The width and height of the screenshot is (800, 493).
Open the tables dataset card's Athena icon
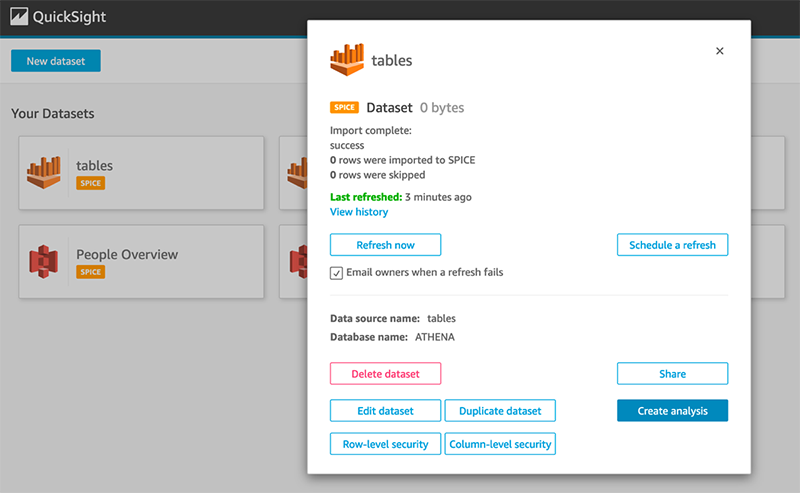point(44,172)
